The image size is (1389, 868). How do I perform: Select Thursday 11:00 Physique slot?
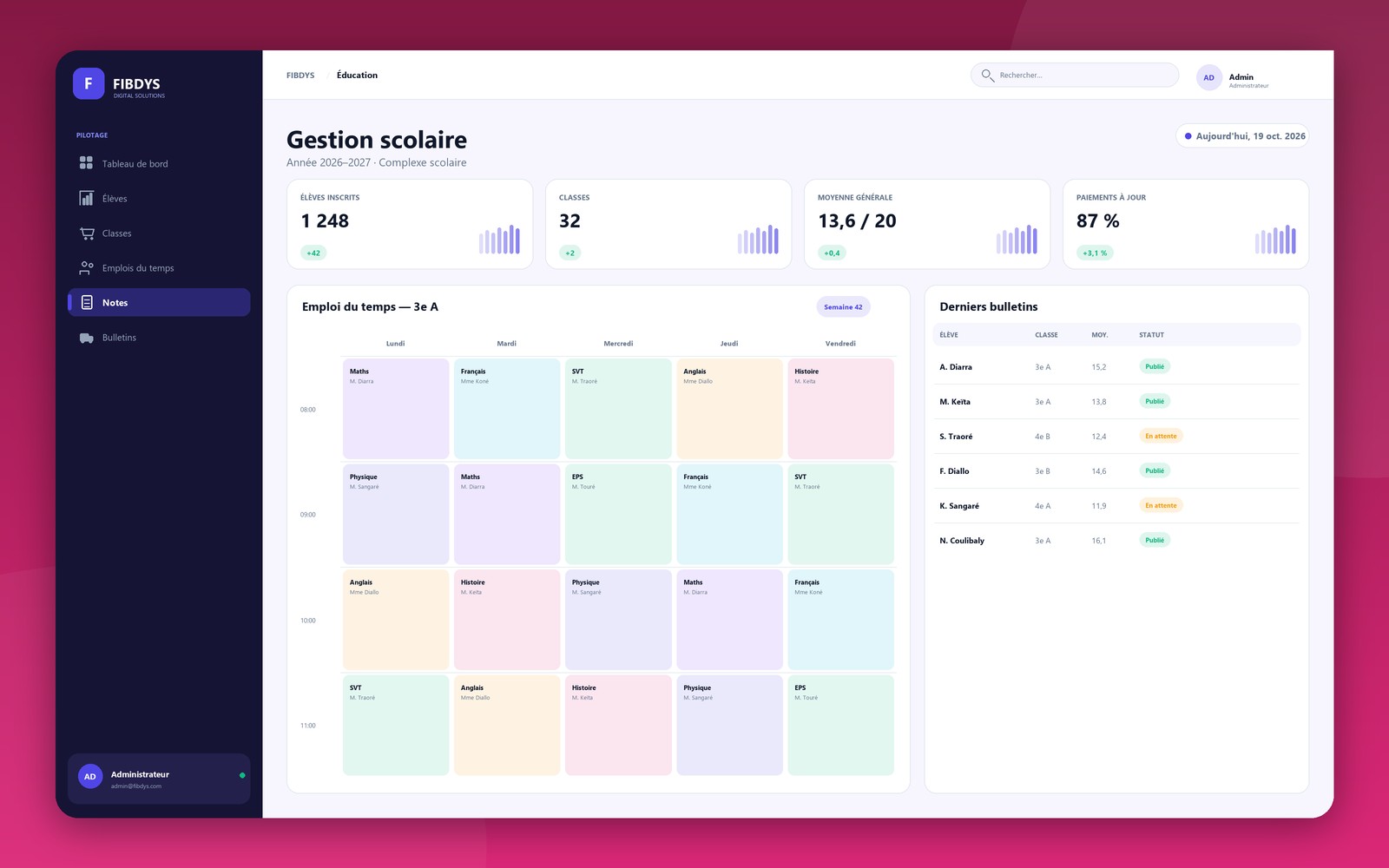[729, 725]
